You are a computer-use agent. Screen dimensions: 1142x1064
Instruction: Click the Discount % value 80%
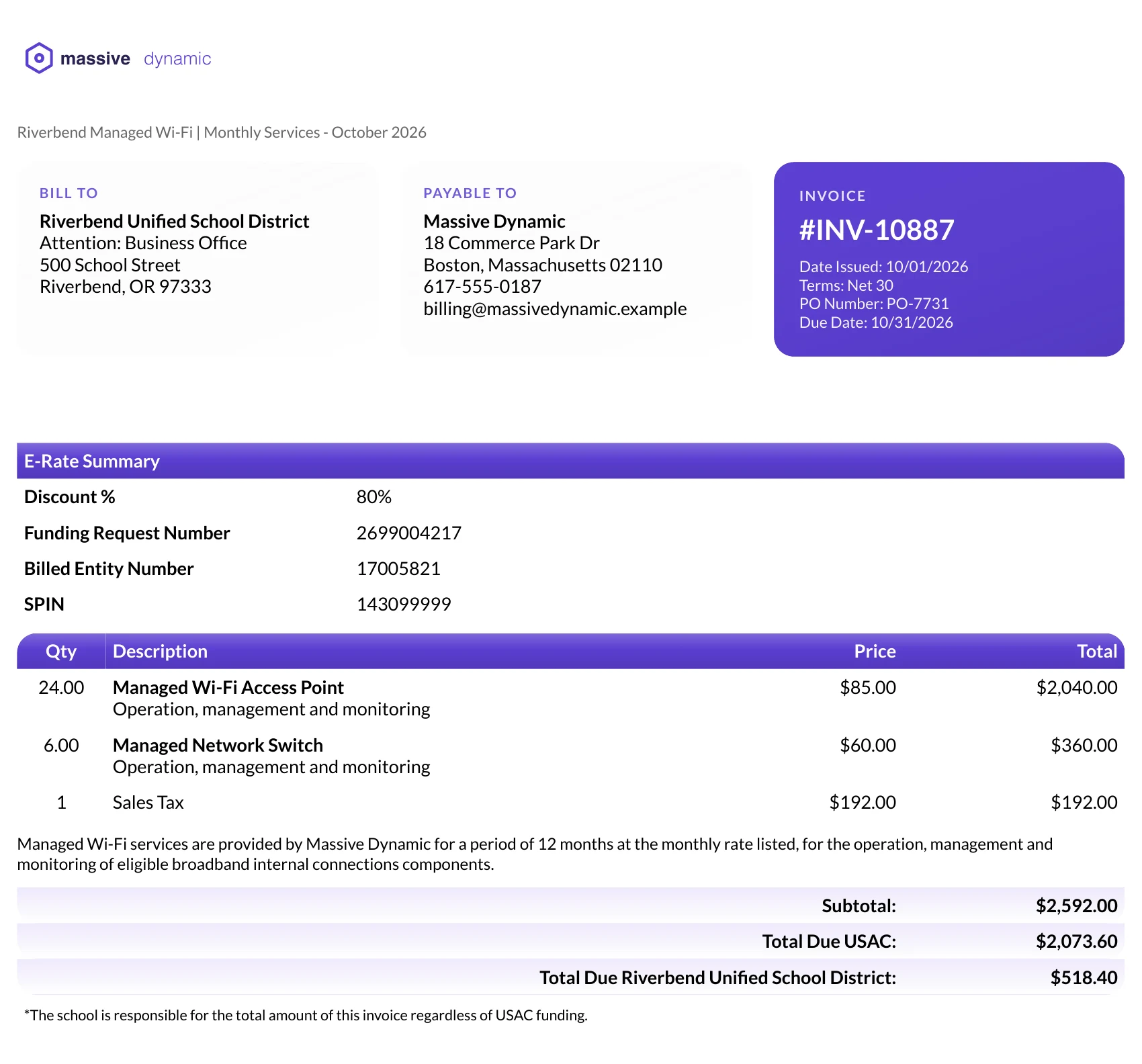tap(374, 497)
